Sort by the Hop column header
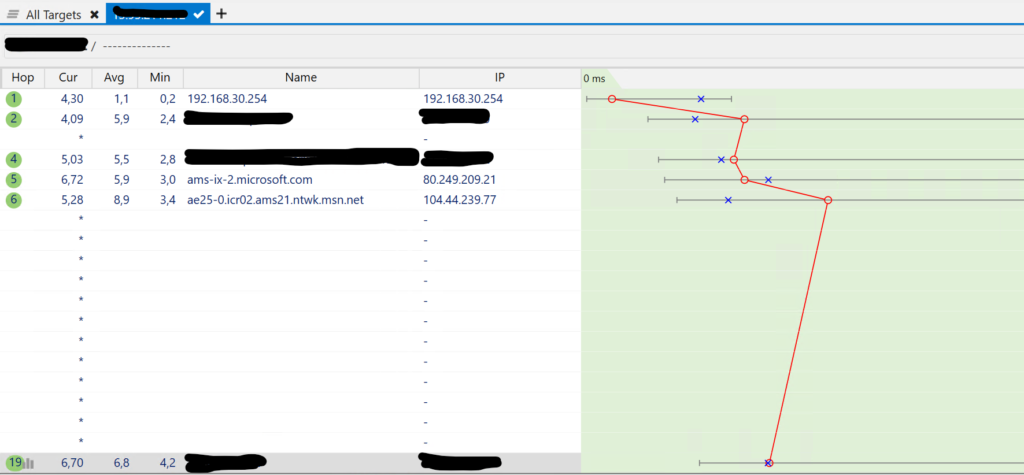 (x=22, y=78)
